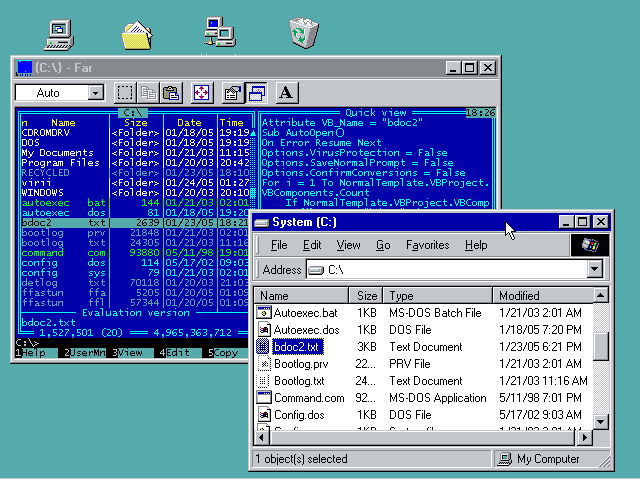
Task: Click the Config.dos file icon
Action: [264, 415]
